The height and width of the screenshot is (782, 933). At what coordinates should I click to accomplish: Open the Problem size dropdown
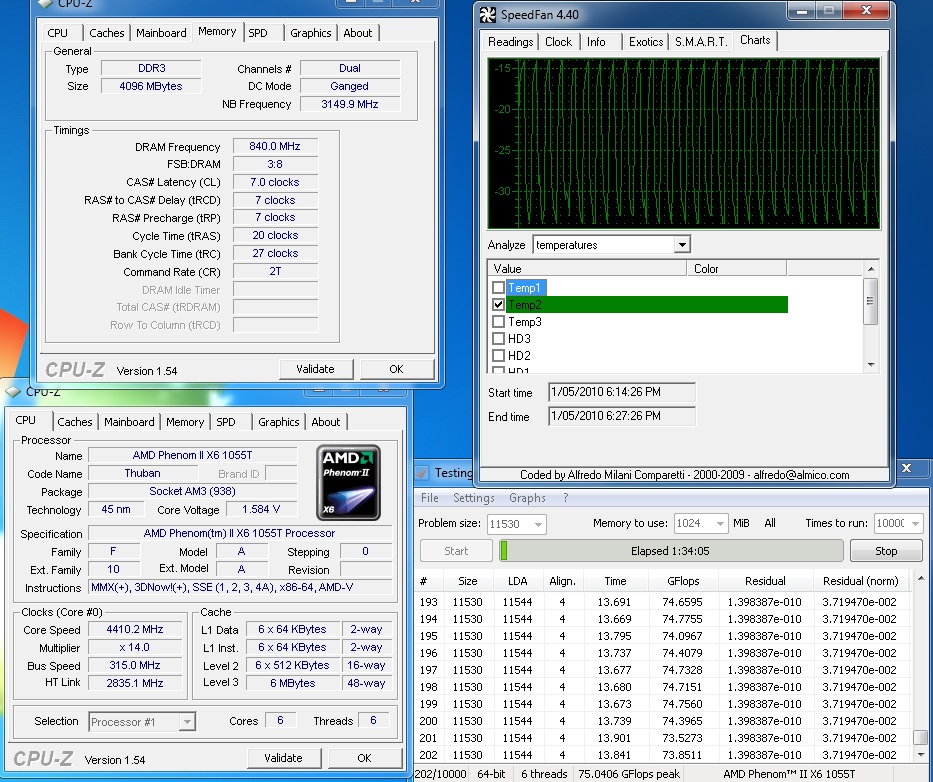[538, 524]
